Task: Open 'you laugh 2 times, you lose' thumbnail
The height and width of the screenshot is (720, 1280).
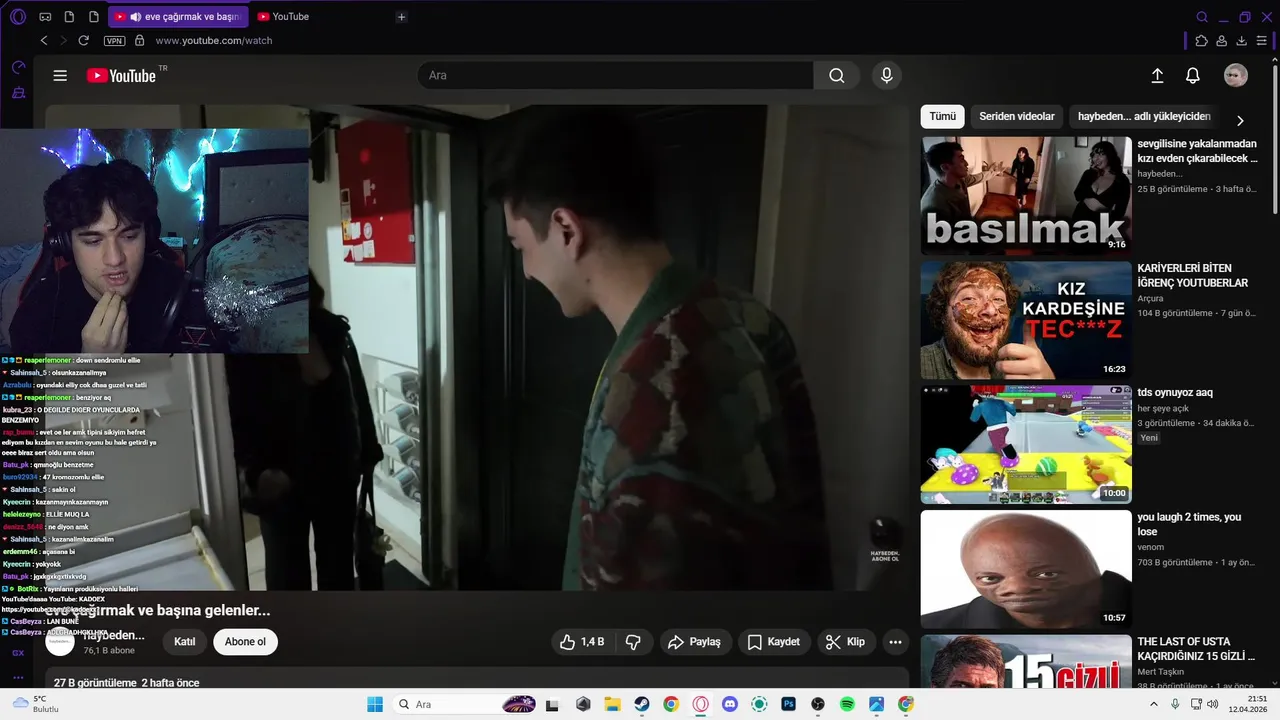Action: (1026, 569)
